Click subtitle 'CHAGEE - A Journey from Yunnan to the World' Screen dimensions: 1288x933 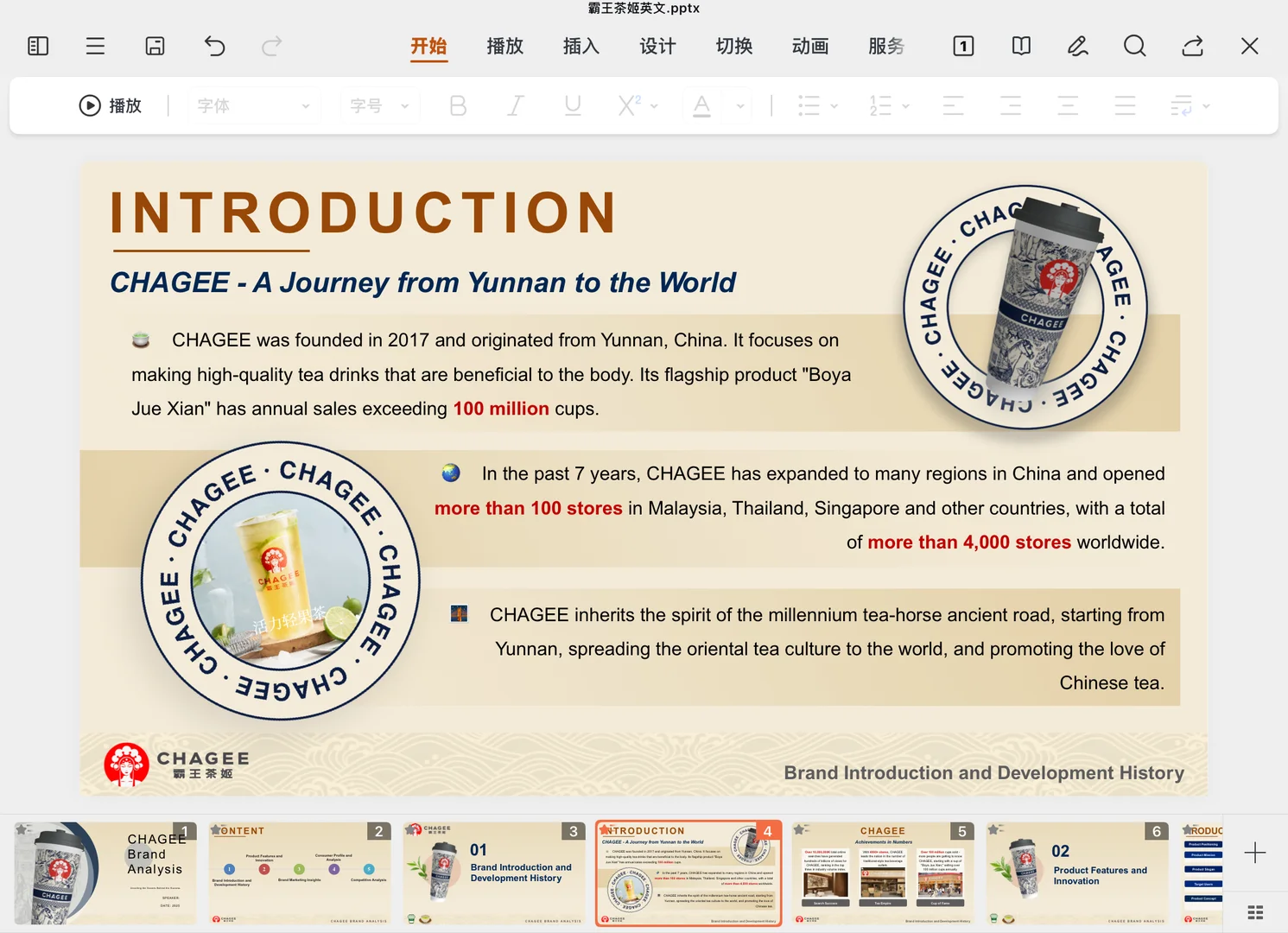coord(423,282)
